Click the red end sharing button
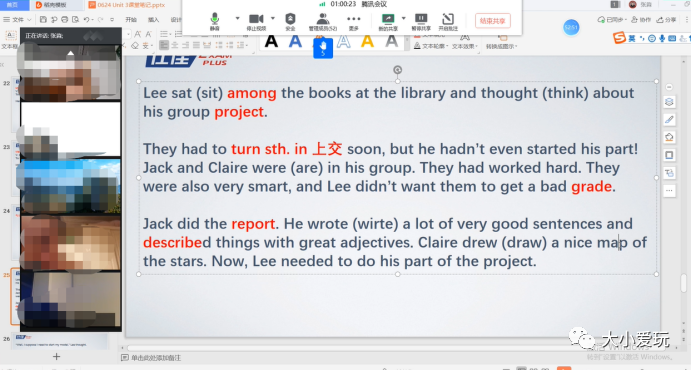The width and height of the screenshot is (692, 370). click(x=493, y=21)
